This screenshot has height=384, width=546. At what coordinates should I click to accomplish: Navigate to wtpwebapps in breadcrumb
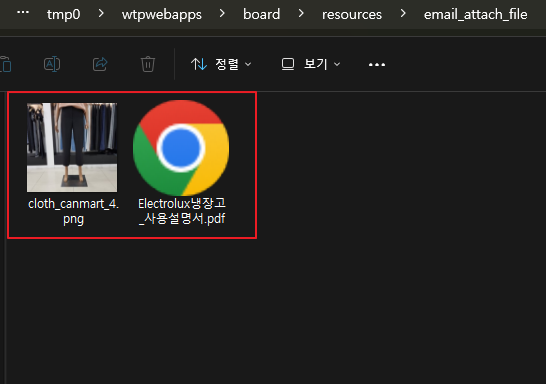162,15
